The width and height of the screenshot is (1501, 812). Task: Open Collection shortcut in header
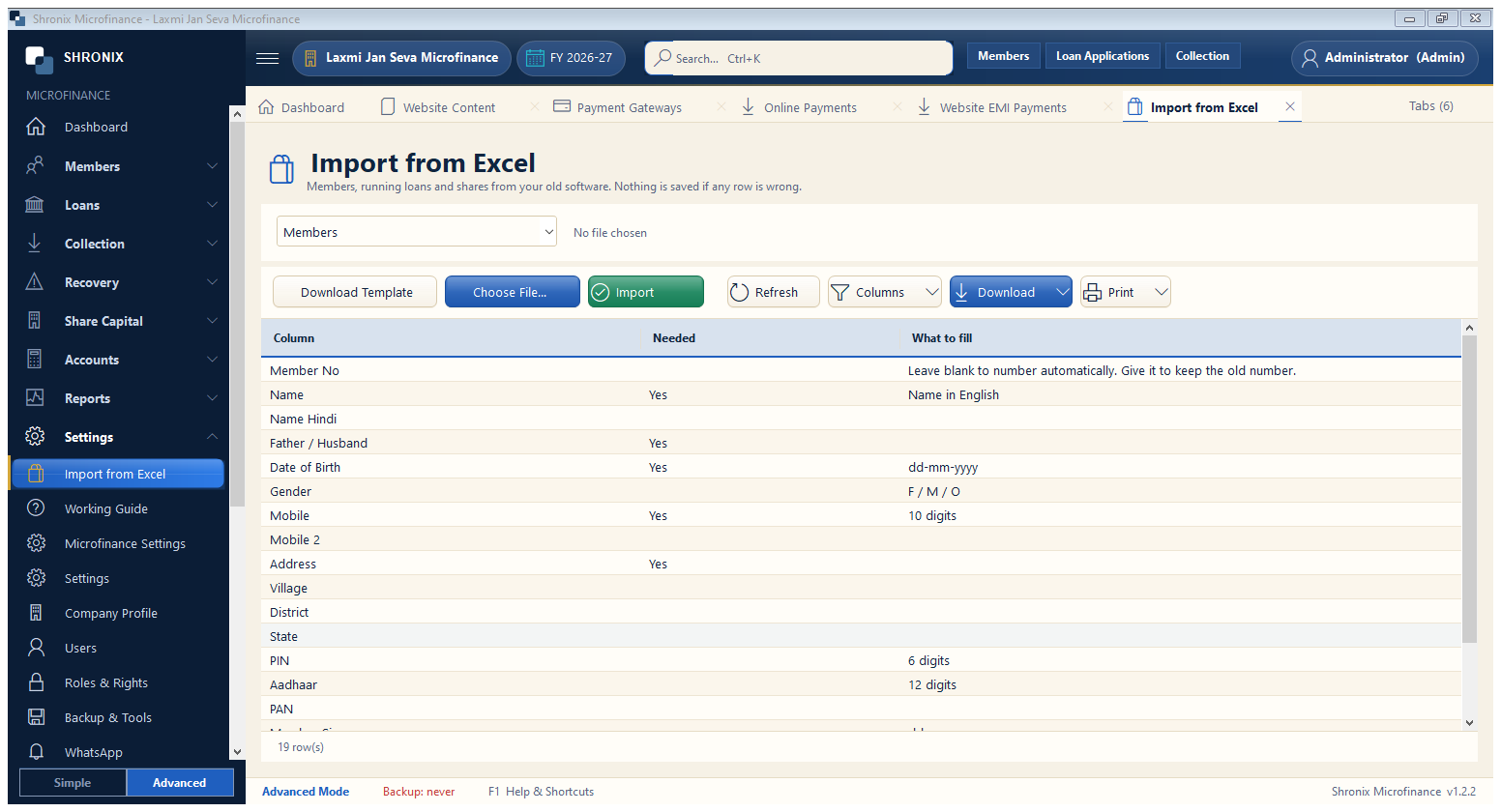(x=1202, y=56)
